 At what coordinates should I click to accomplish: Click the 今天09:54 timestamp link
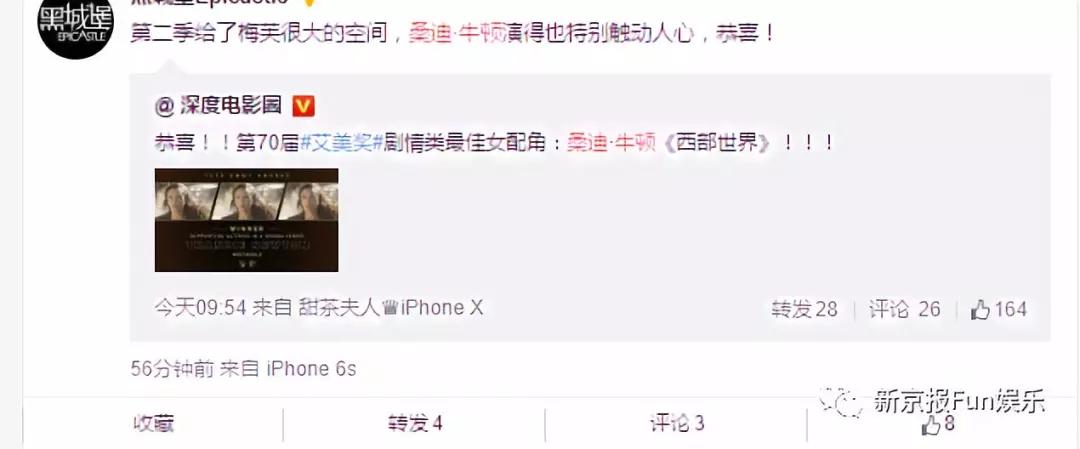(x=200, y=308)
